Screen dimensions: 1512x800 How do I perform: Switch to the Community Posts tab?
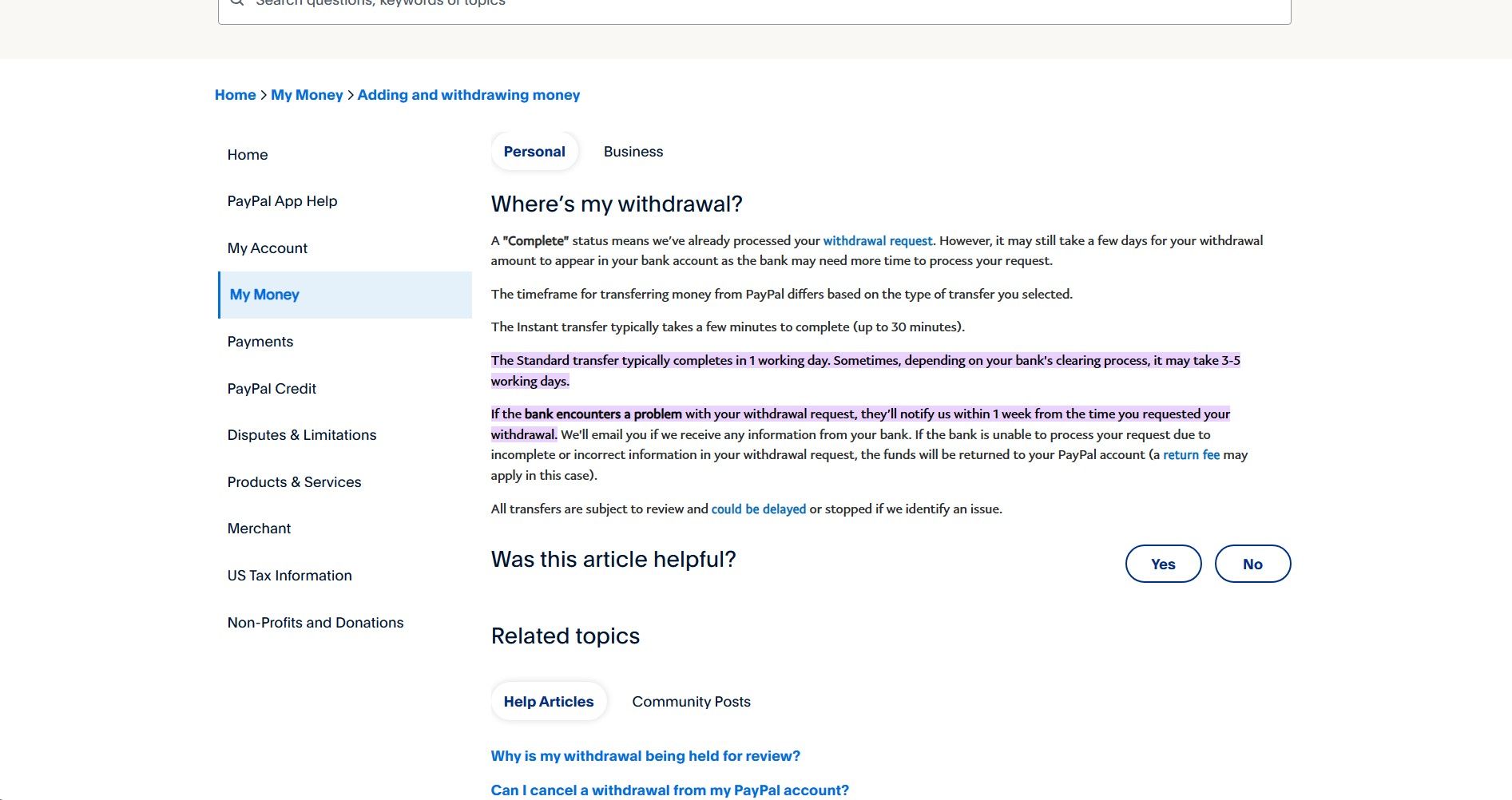691,702
